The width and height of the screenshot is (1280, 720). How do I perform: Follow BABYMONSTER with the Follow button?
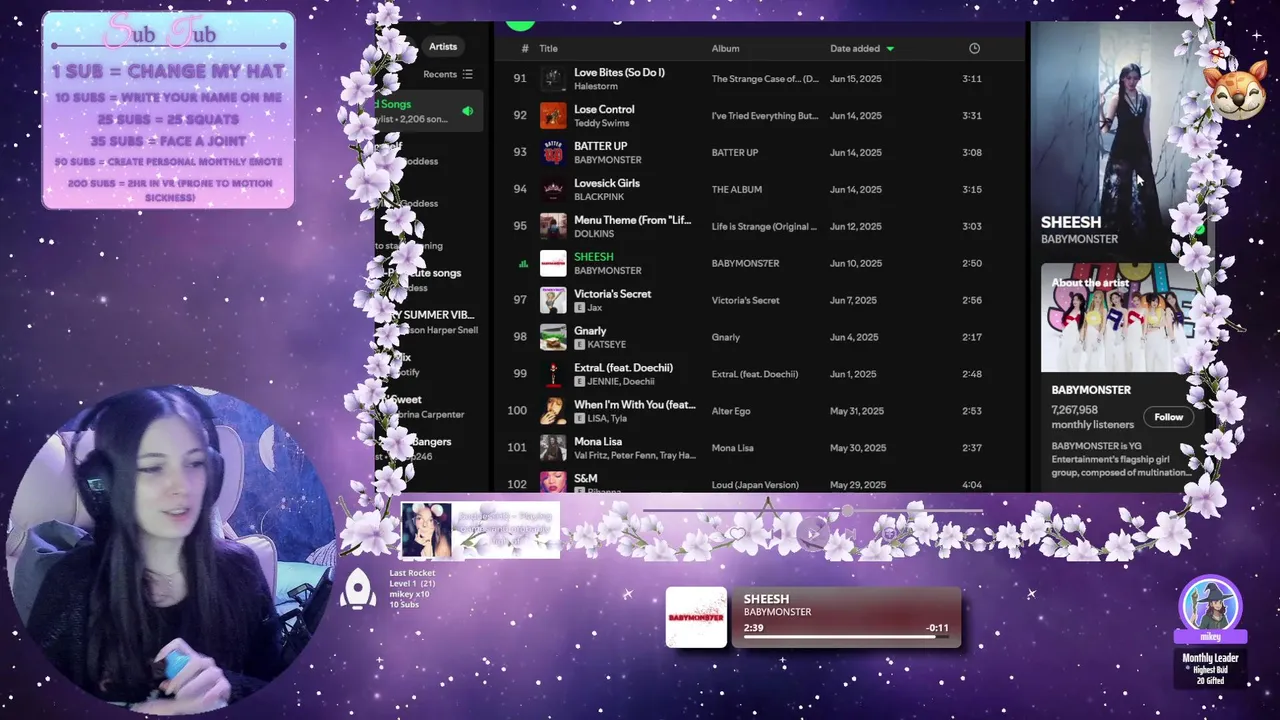(1168, 417)
